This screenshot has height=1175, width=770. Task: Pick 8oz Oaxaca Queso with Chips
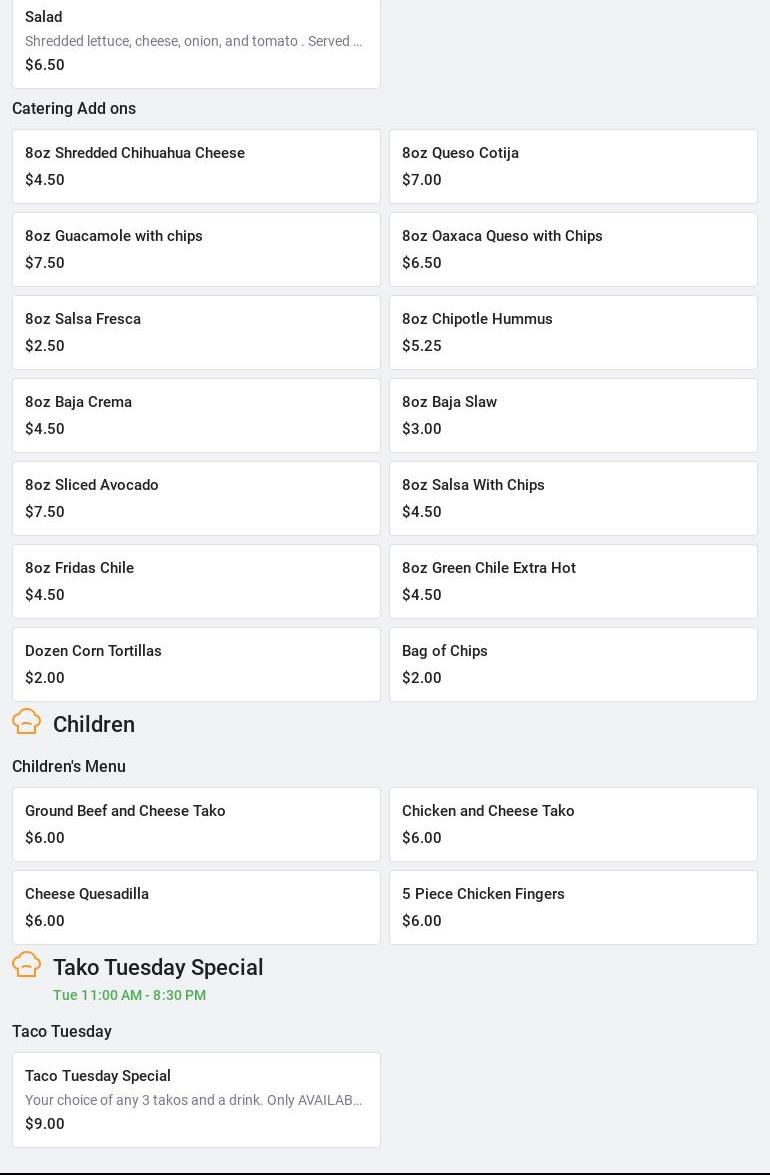coord(573,249)
